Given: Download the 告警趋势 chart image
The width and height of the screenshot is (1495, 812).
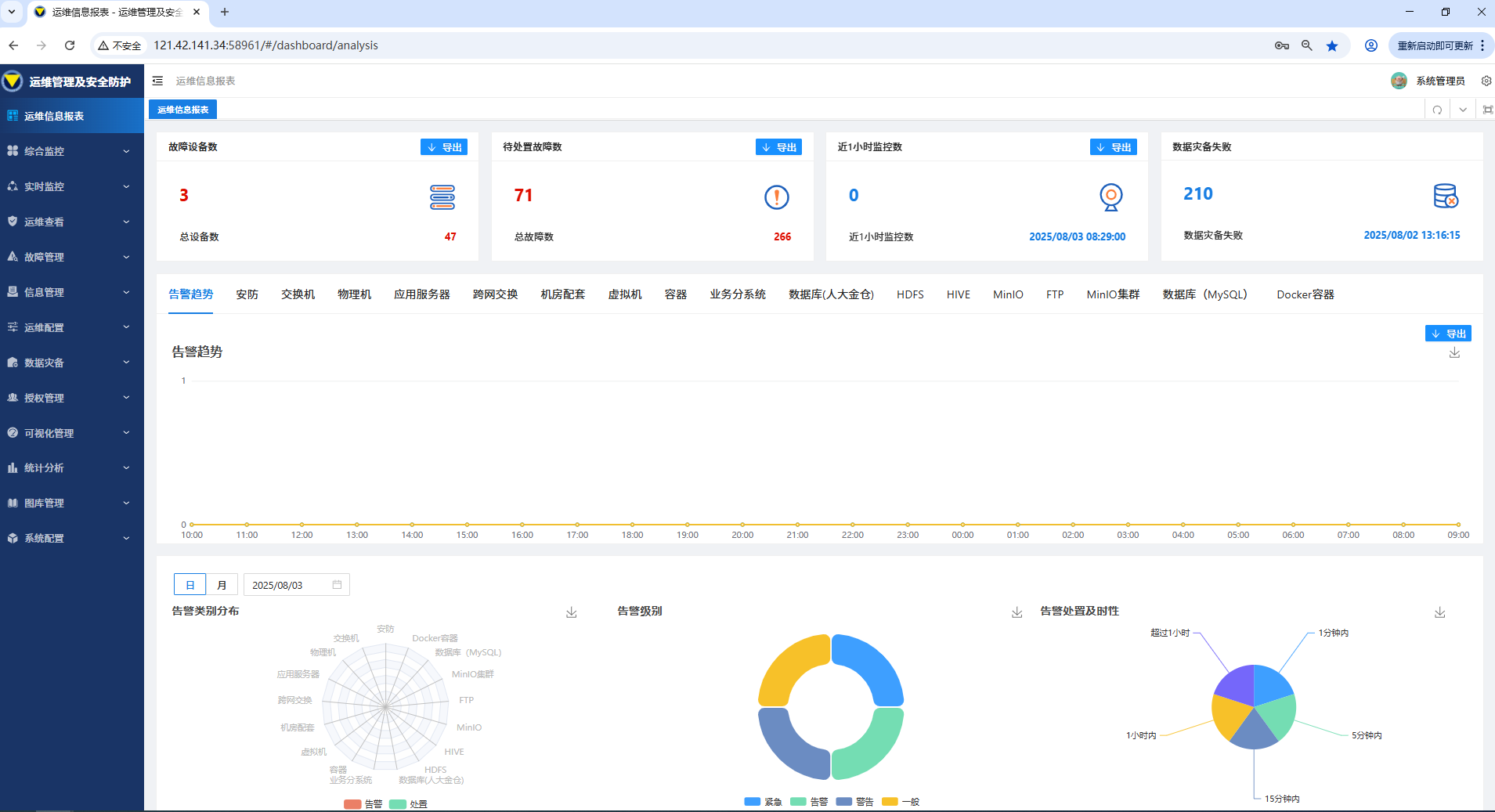Looking at the screenshot, I should click(1454, 353).
